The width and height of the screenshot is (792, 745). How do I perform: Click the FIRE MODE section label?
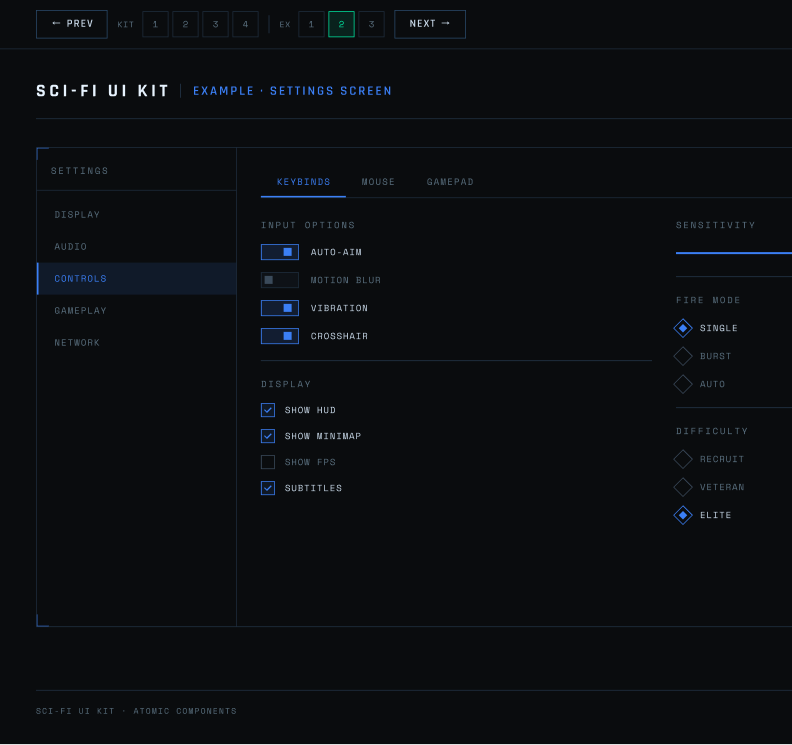708,300
